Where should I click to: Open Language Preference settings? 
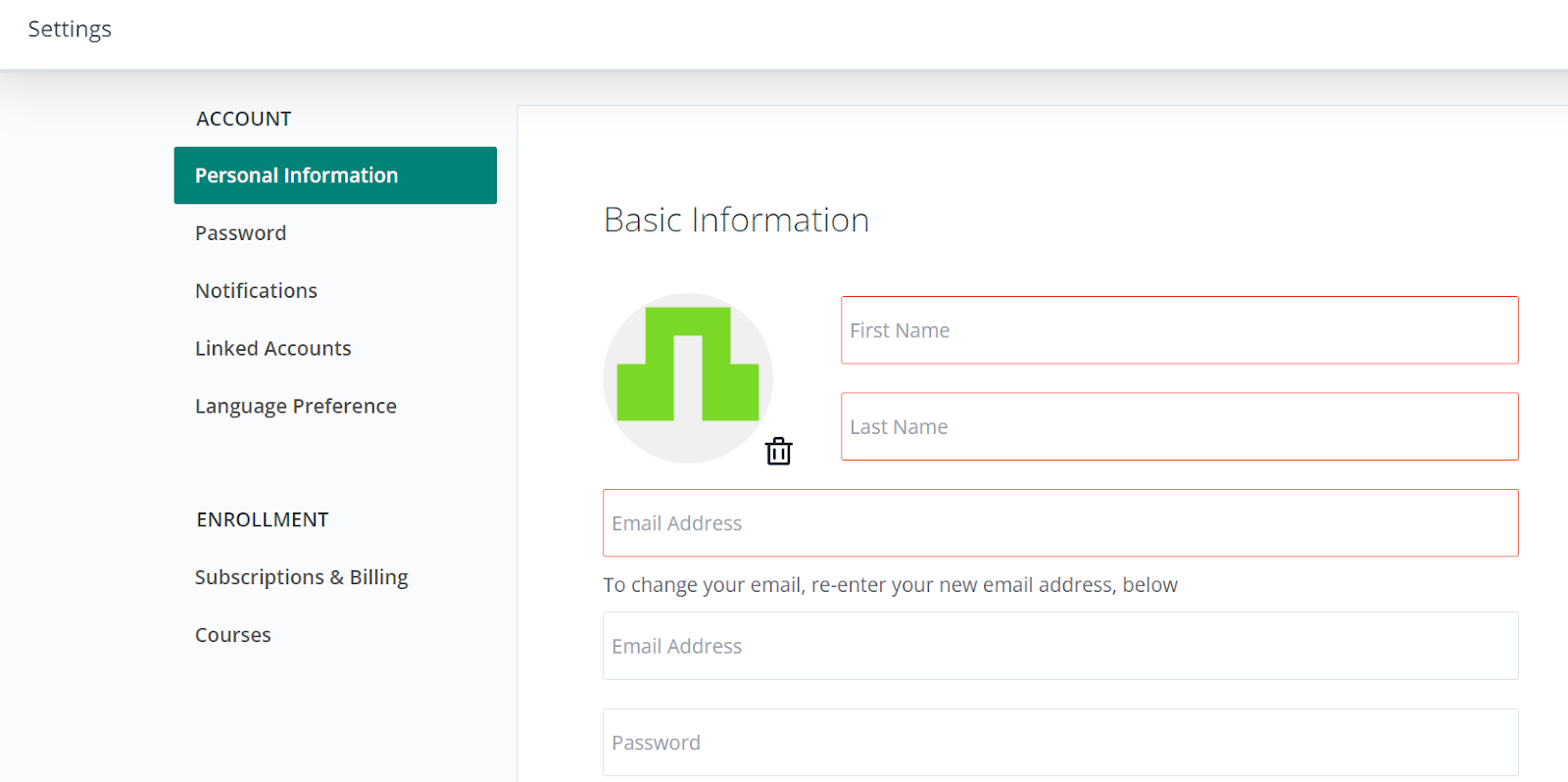(295, 407)
